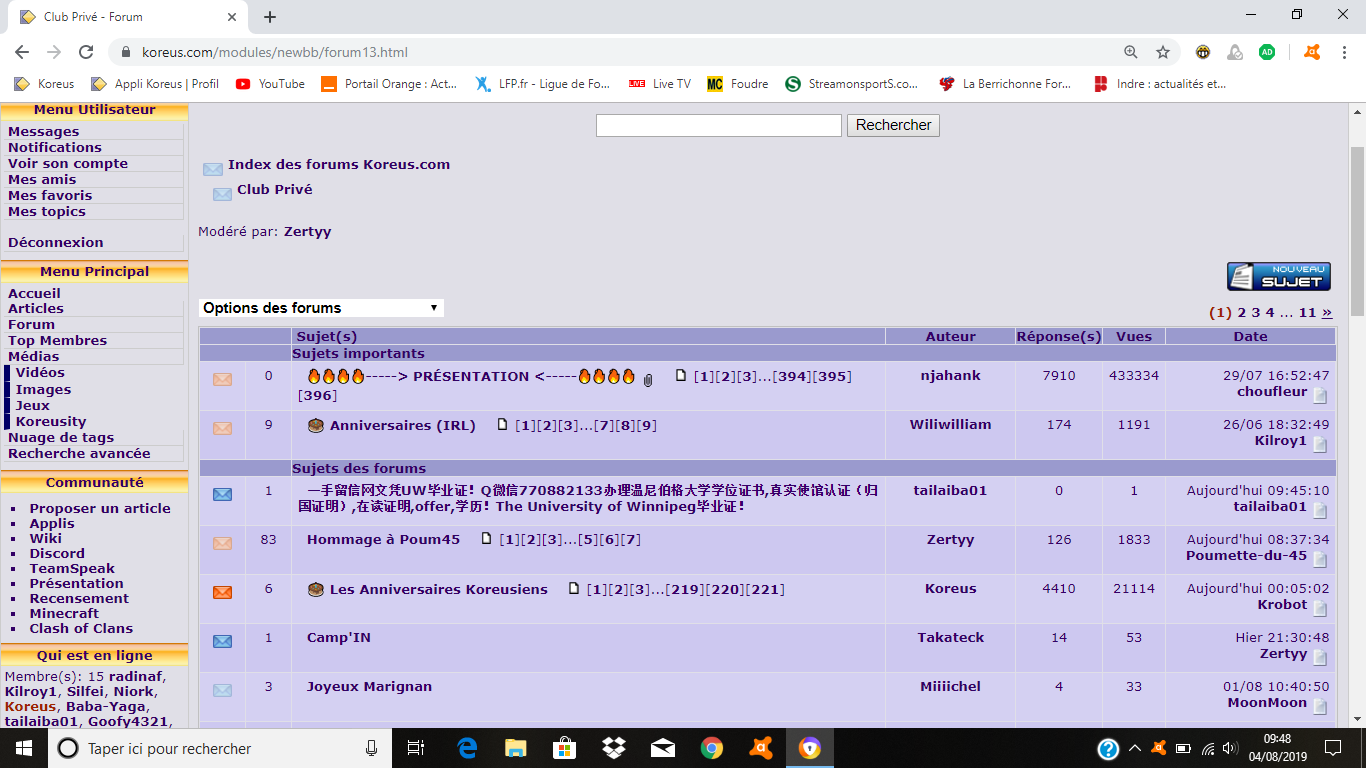Image resolution: width=1366 pixels, height=768 pixels.
Task: Reload the page with the refresh button
Action: click(x=86, y=52)
